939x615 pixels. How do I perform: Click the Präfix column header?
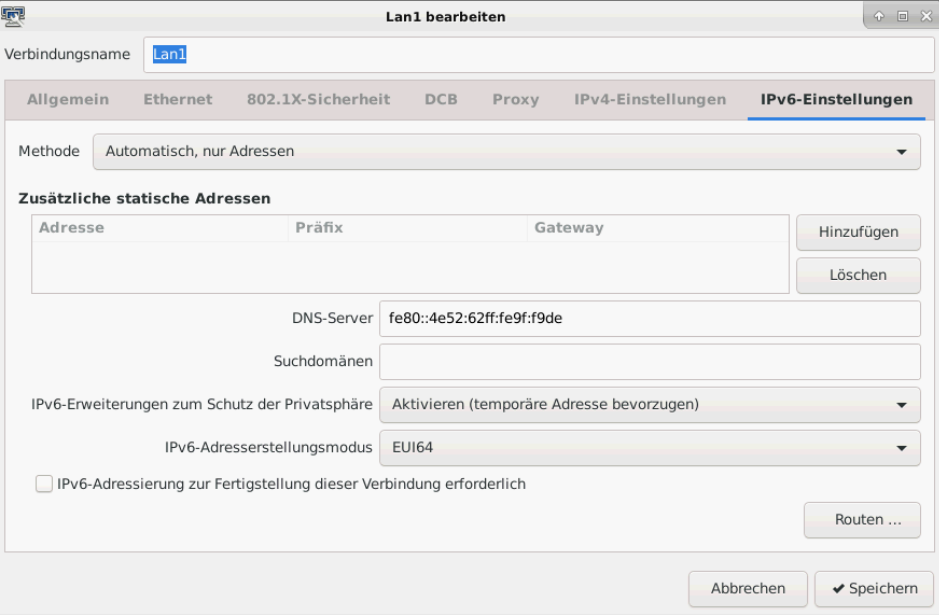408,228
